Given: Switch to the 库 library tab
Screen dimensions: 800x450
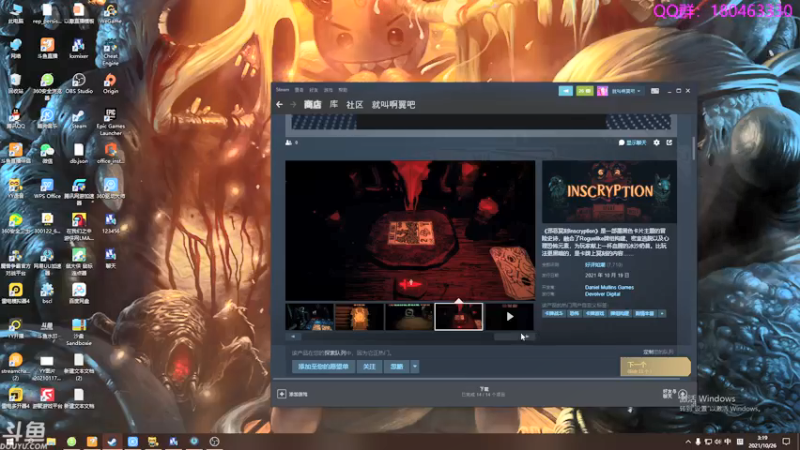Looking at the screenshot, I should coord(334,105).
